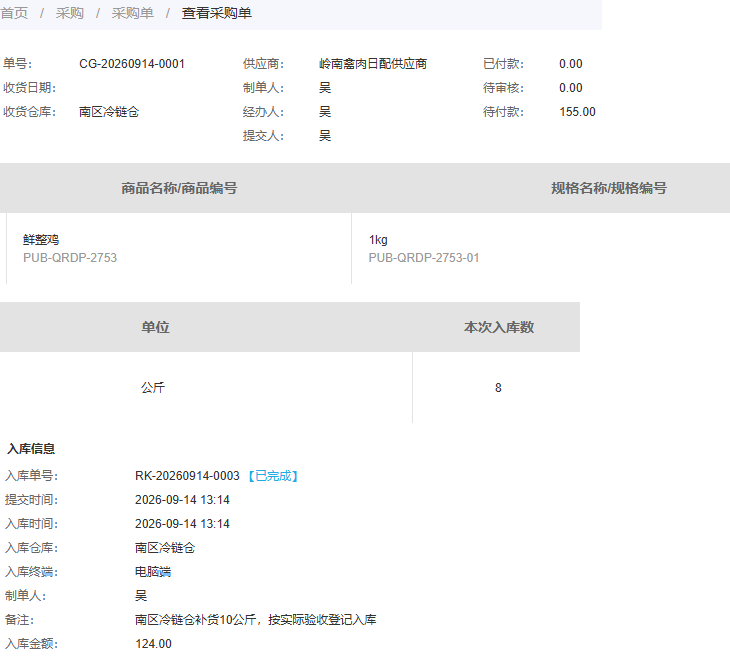Click 查看采购单 breadcrumb title
This screenshot has height=656, width=730.
coord(216,13)
